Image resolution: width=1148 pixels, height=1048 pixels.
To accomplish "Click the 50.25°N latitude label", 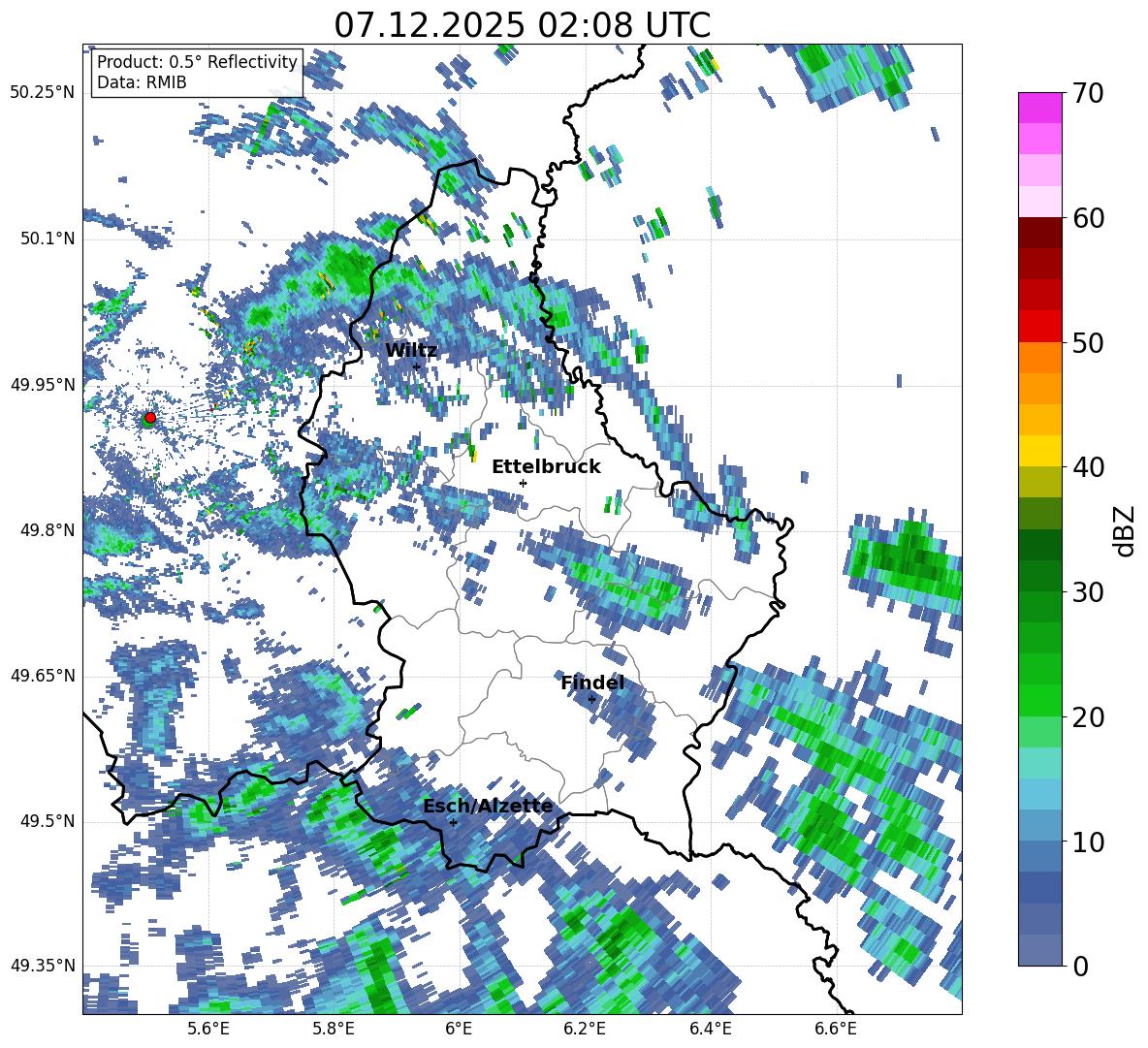I will tap(43, 93).
